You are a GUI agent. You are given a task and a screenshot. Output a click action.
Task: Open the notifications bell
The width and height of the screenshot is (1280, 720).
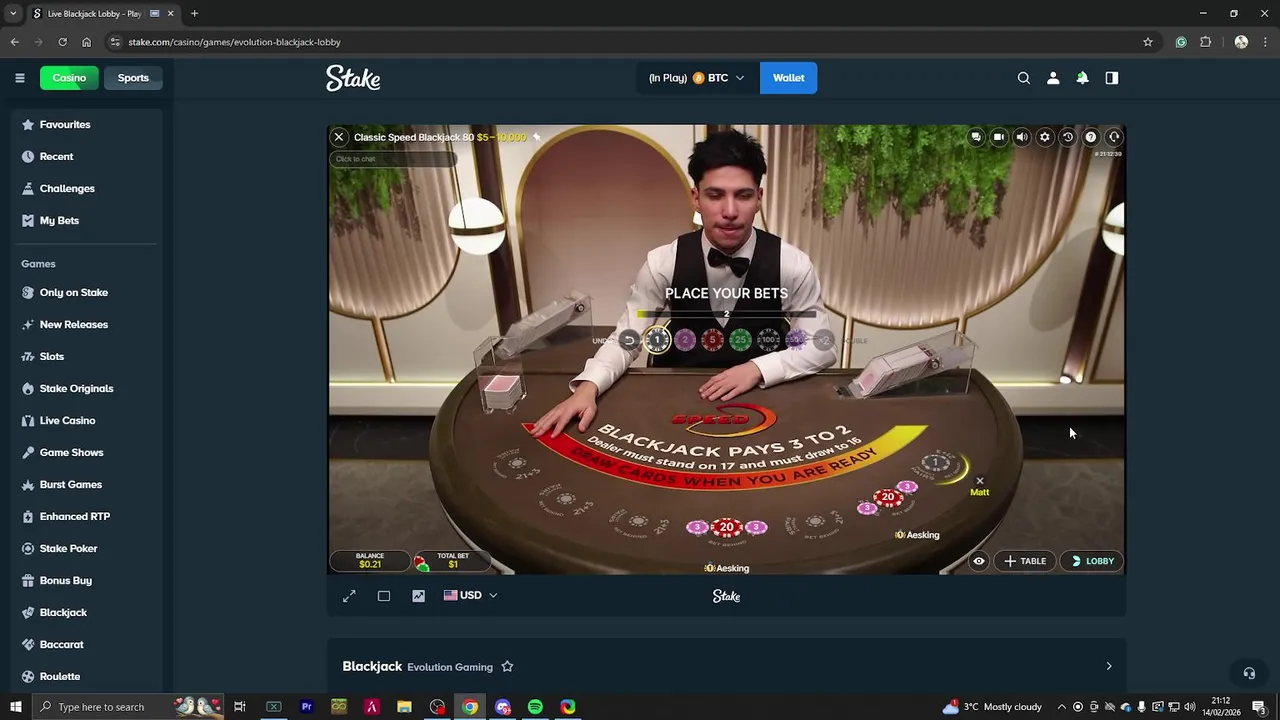pyautogui.click(x=1082, y=78)
